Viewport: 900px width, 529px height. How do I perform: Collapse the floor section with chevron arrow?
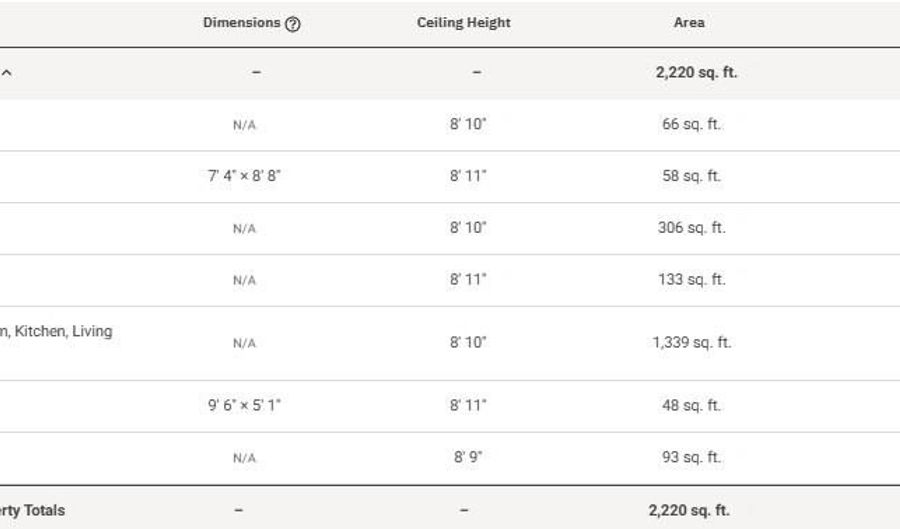pyautogui.click(x=6, y=73)
